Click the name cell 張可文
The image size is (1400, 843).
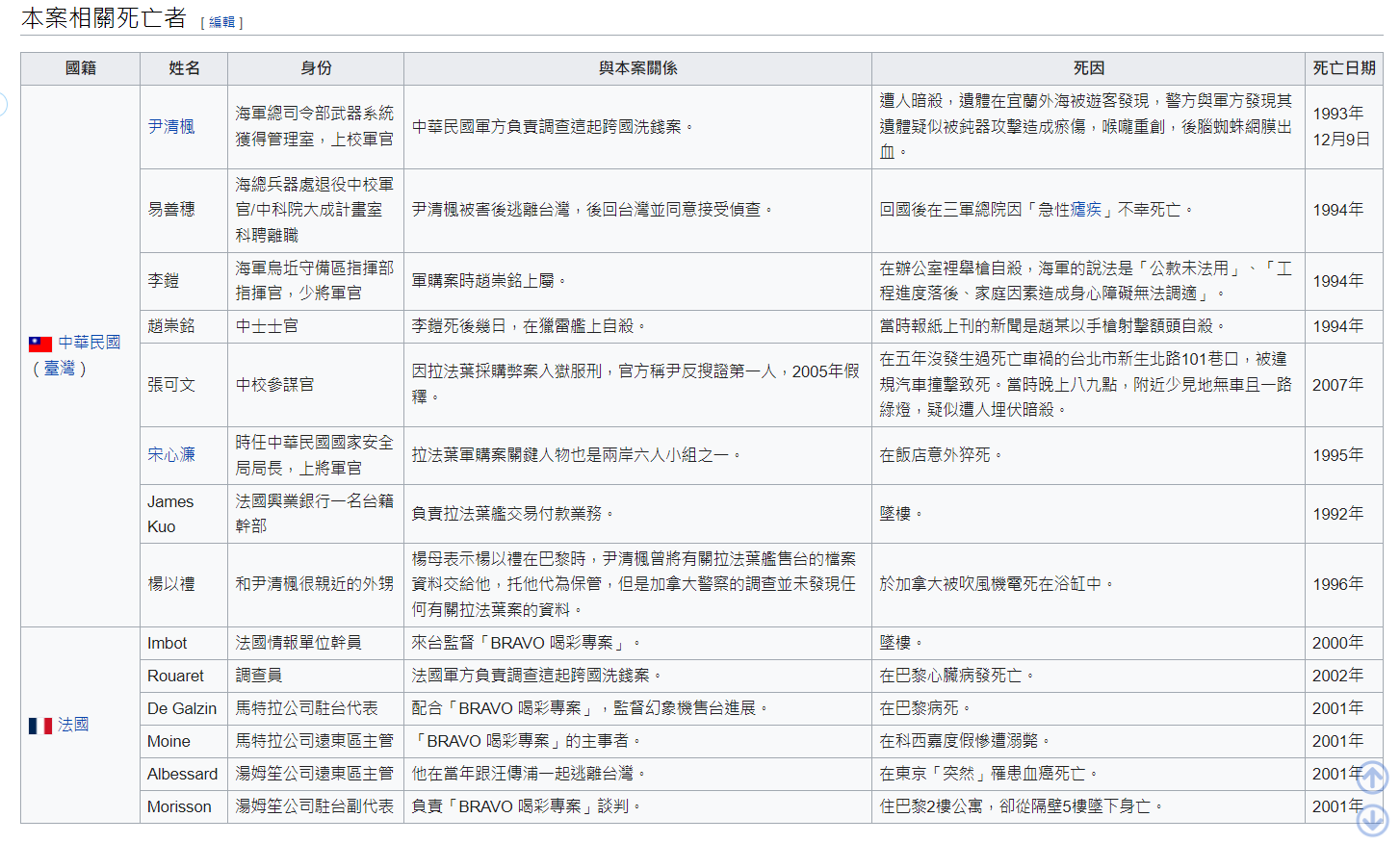pyautogui.click(x=184, y=385)
